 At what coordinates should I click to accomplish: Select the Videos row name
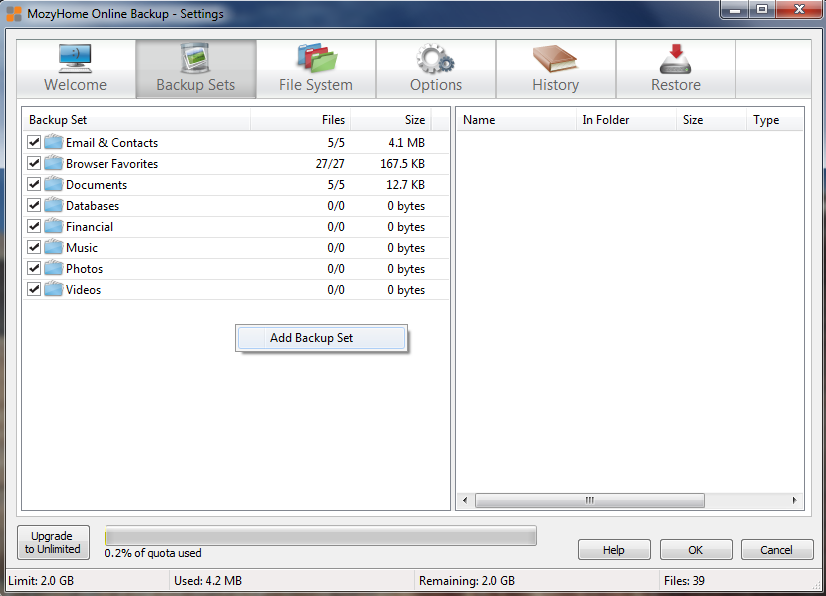tap(83, 290)
